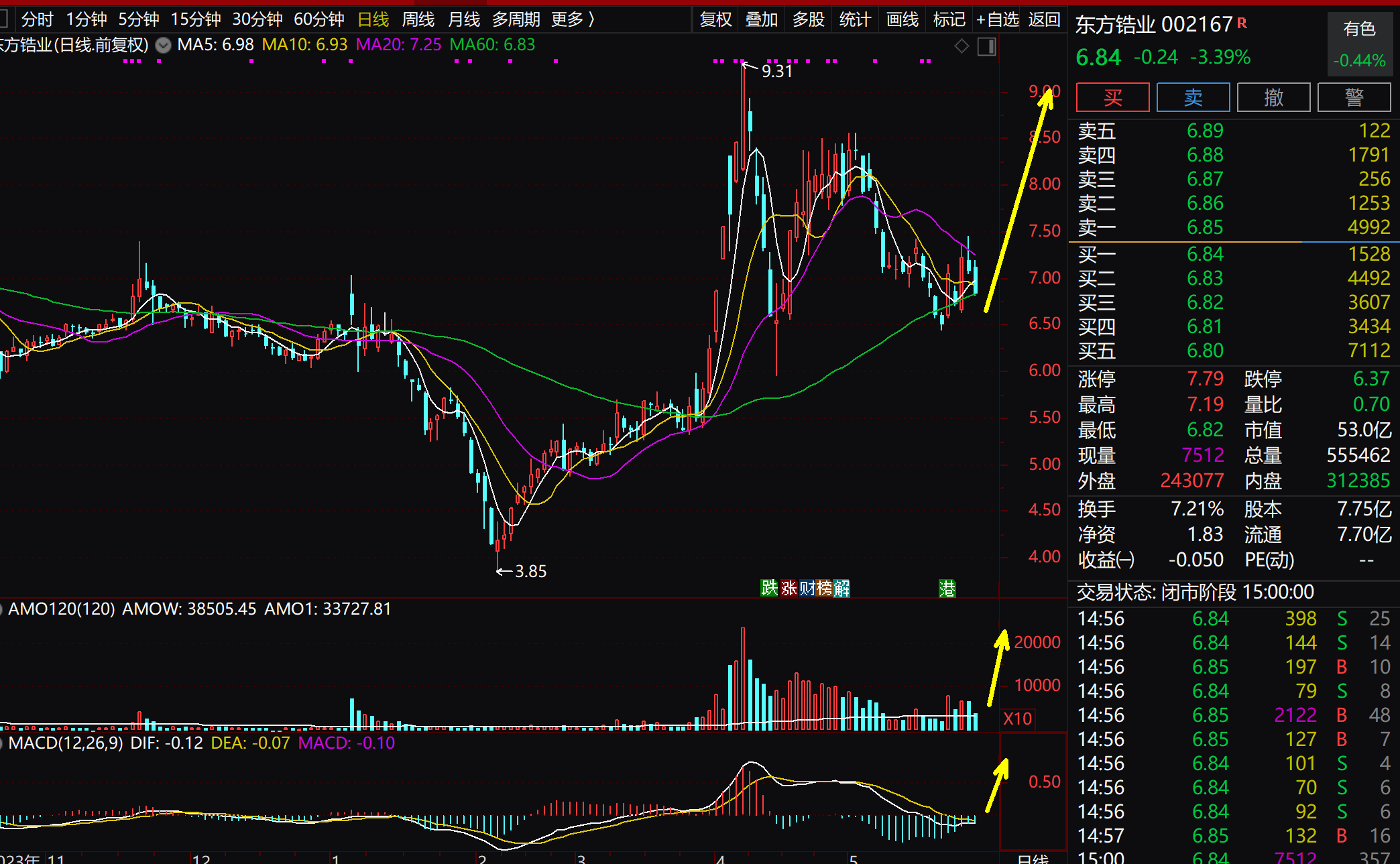This screenshot has height=864, width=1400.
Task: Click the MA5: 6.98 indicator label
Action: [x=215, y=45]
